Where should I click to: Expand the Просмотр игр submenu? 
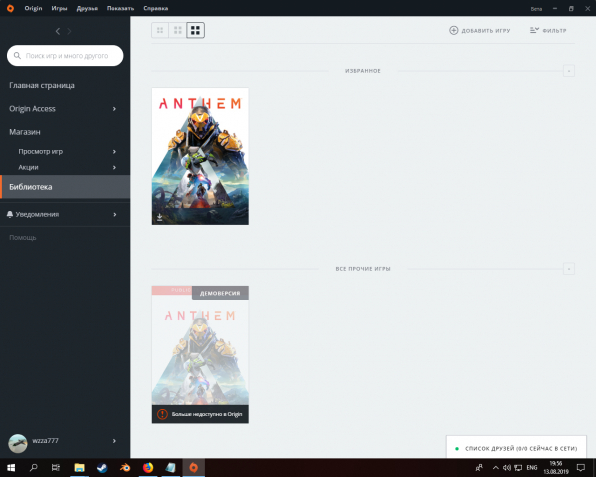pos(114,152)
